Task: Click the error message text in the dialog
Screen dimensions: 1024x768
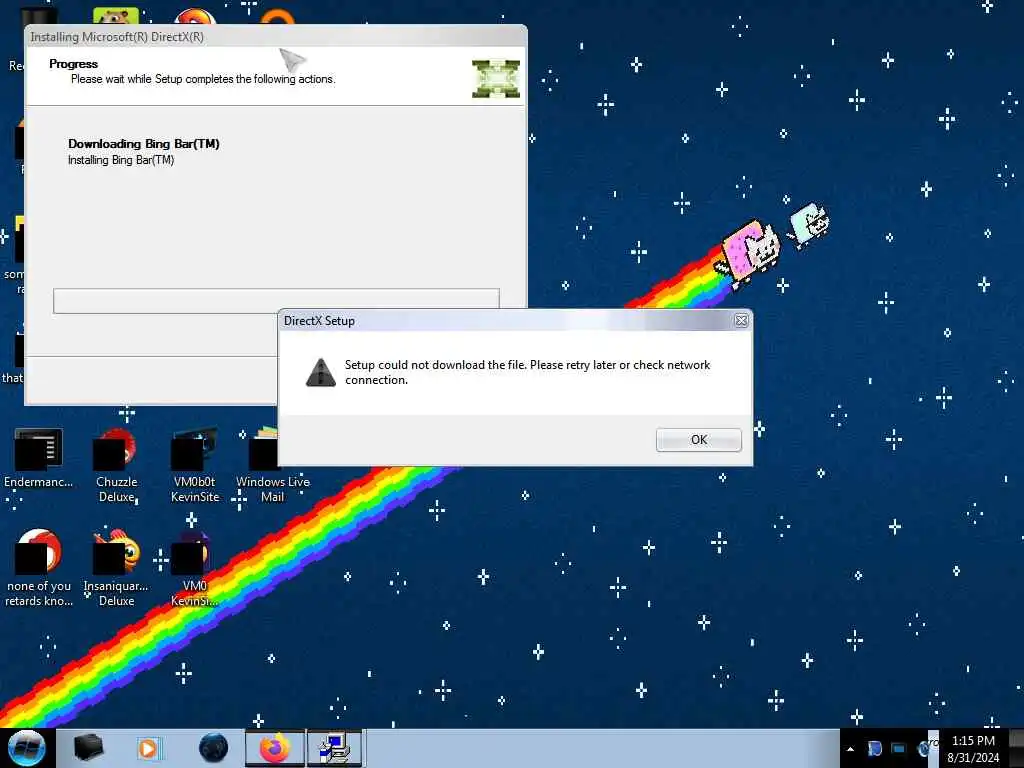Action: coord(527,372)
